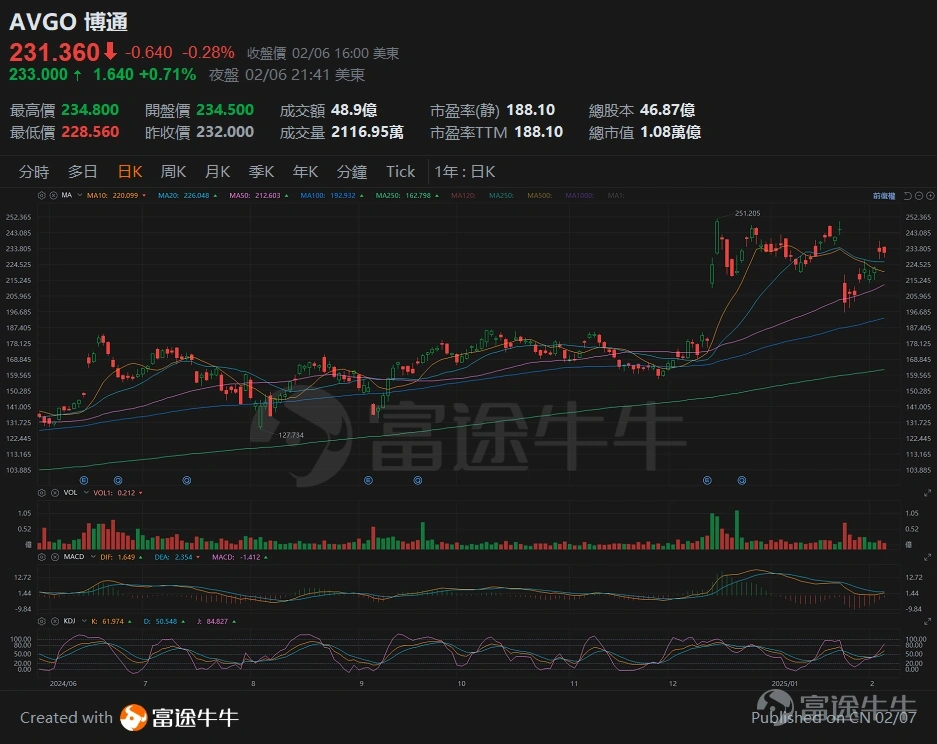Click the 成交額 value 48.9億

pyautogui.click(x=354, y=110)
